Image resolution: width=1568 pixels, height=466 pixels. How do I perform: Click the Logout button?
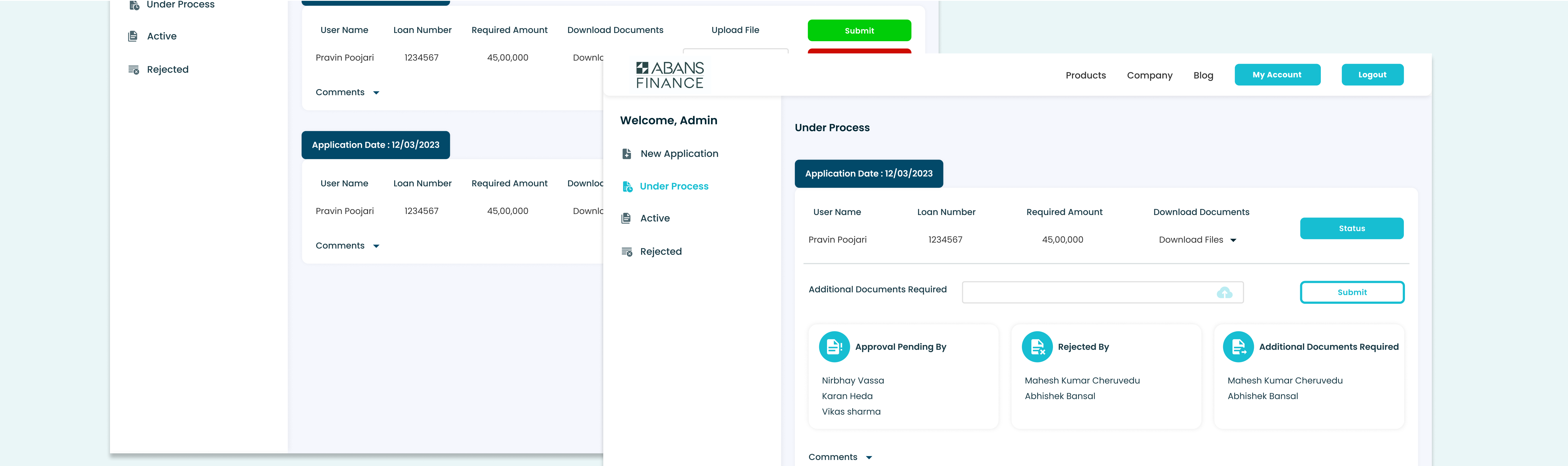1372,75
